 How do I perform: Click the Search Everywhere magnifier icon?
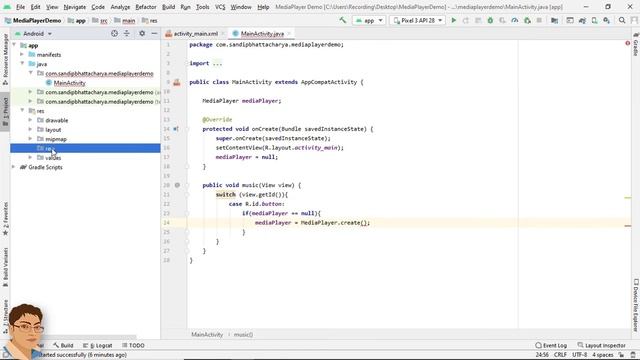622,20
